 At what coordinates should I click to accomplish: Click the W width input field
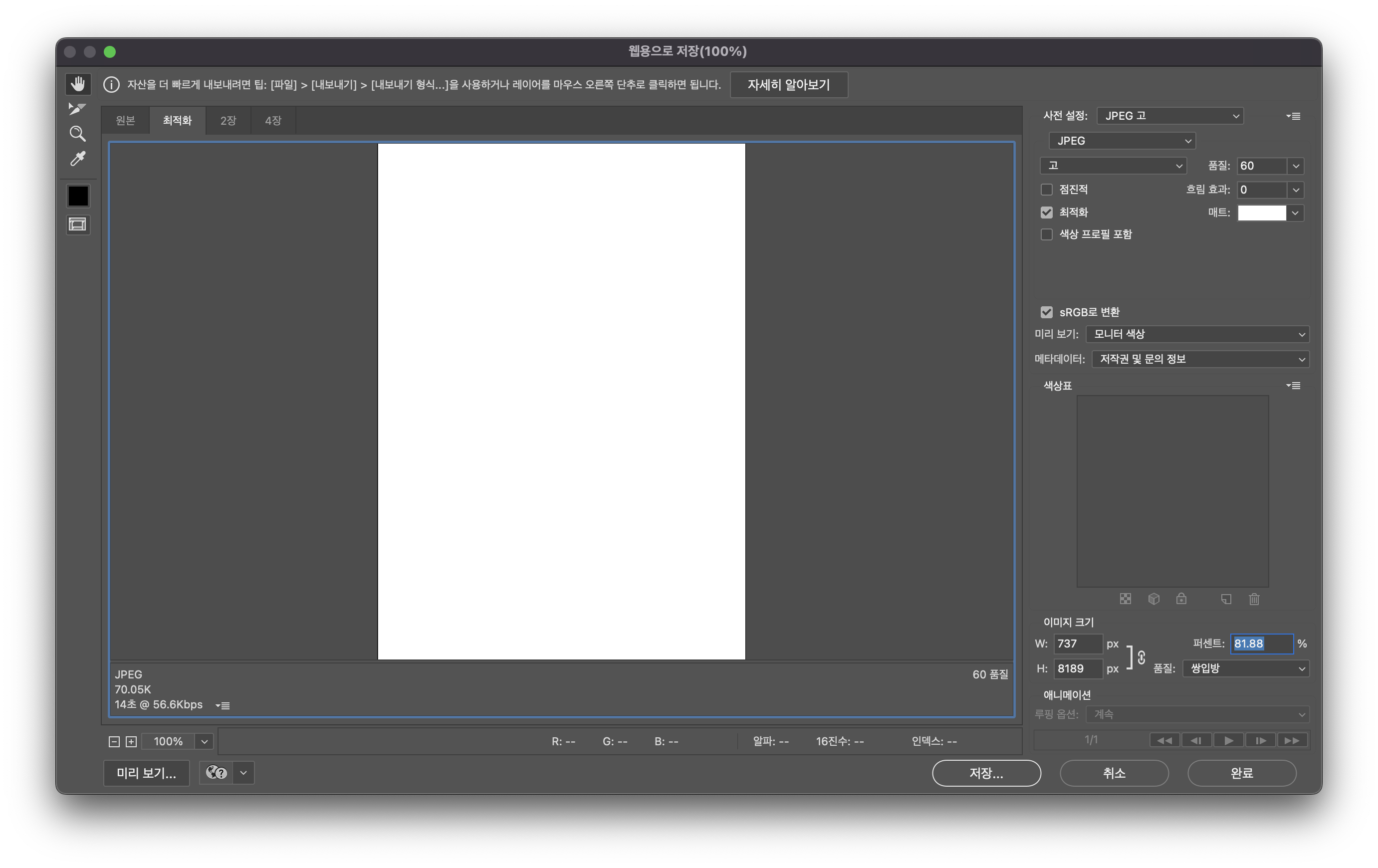click(1078, 644)
